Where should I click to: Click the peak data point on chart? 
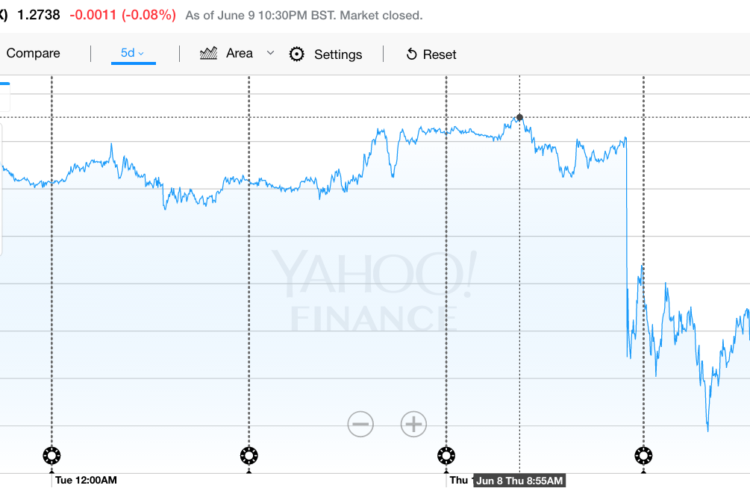(x=519, y=118)
